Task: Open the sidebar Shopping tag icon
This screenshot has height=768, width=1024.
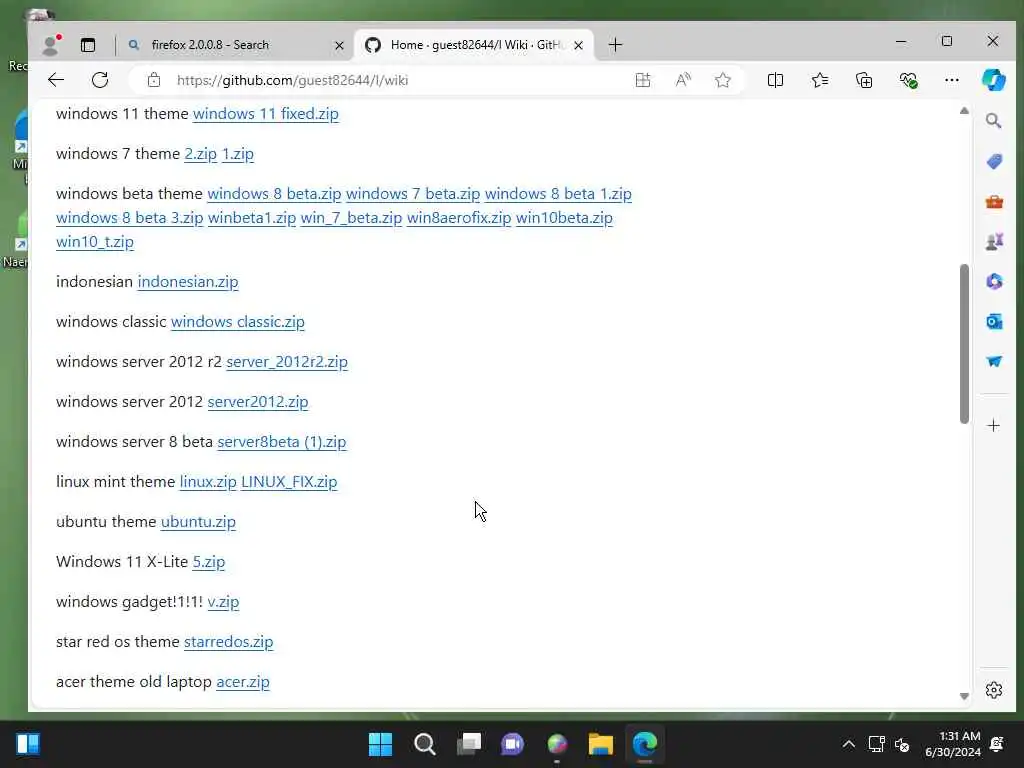Action: [x=994, y=161]
